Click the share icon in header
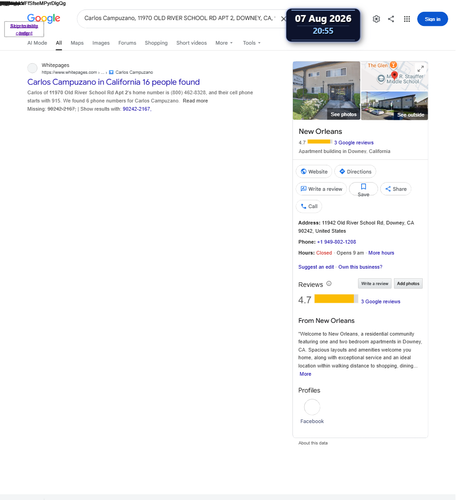 391,19
